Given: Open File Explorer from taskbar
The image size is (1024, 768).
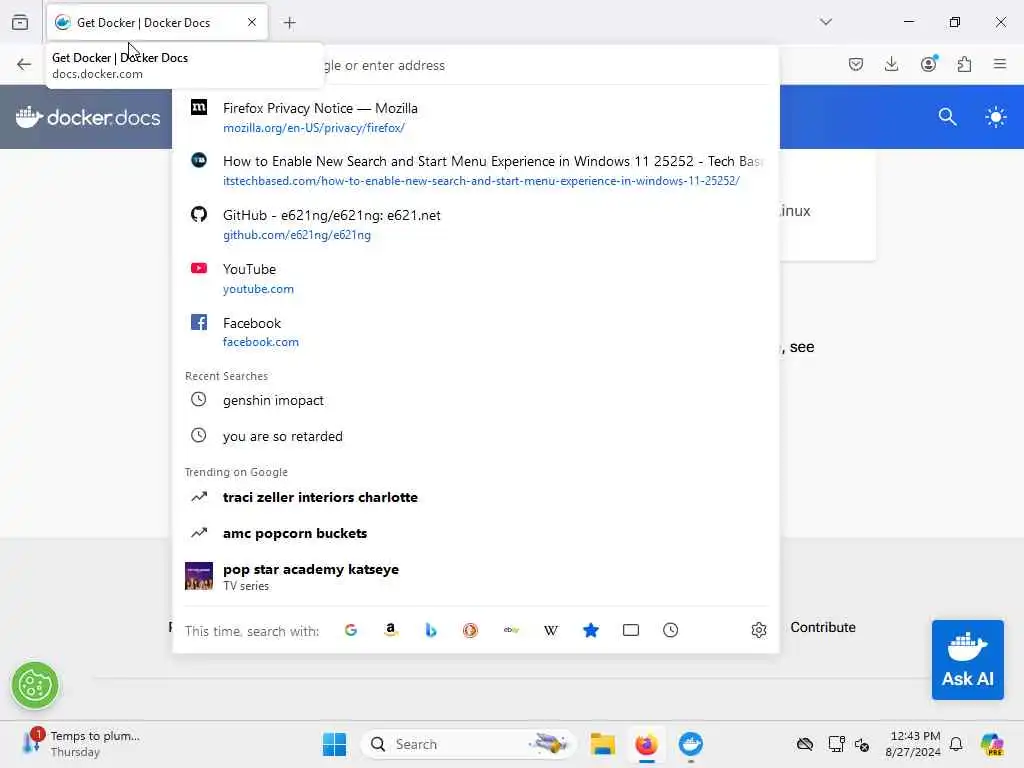Looking at the screenshot, I should pyautogui.click(x=602, y=744).
